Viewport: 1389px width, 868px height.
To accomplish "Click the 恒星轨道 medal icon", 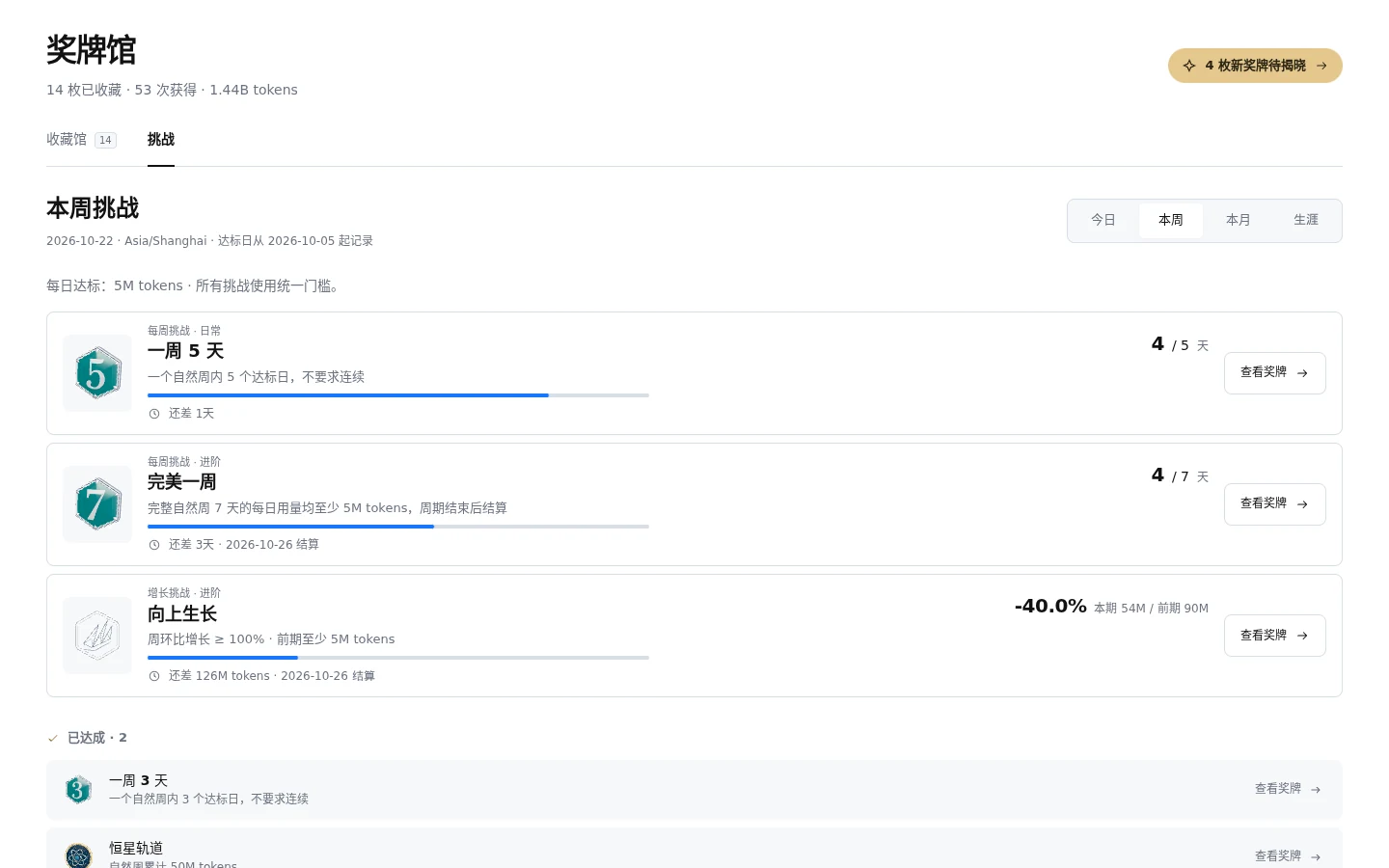I will tap(78, 855).
